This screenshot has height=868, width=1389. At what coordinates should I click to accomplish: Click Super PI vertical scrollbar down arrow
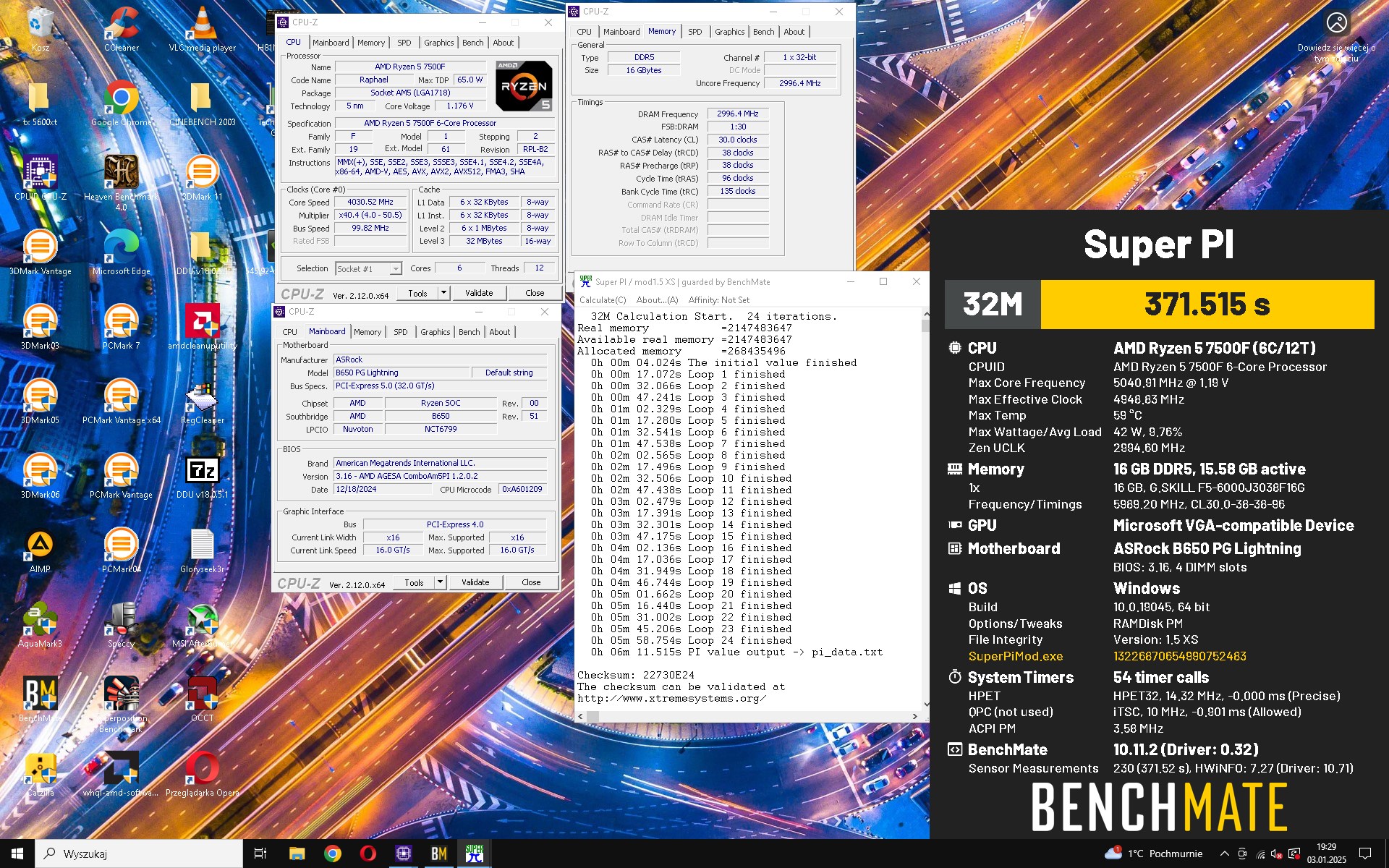tap(926, 704)
